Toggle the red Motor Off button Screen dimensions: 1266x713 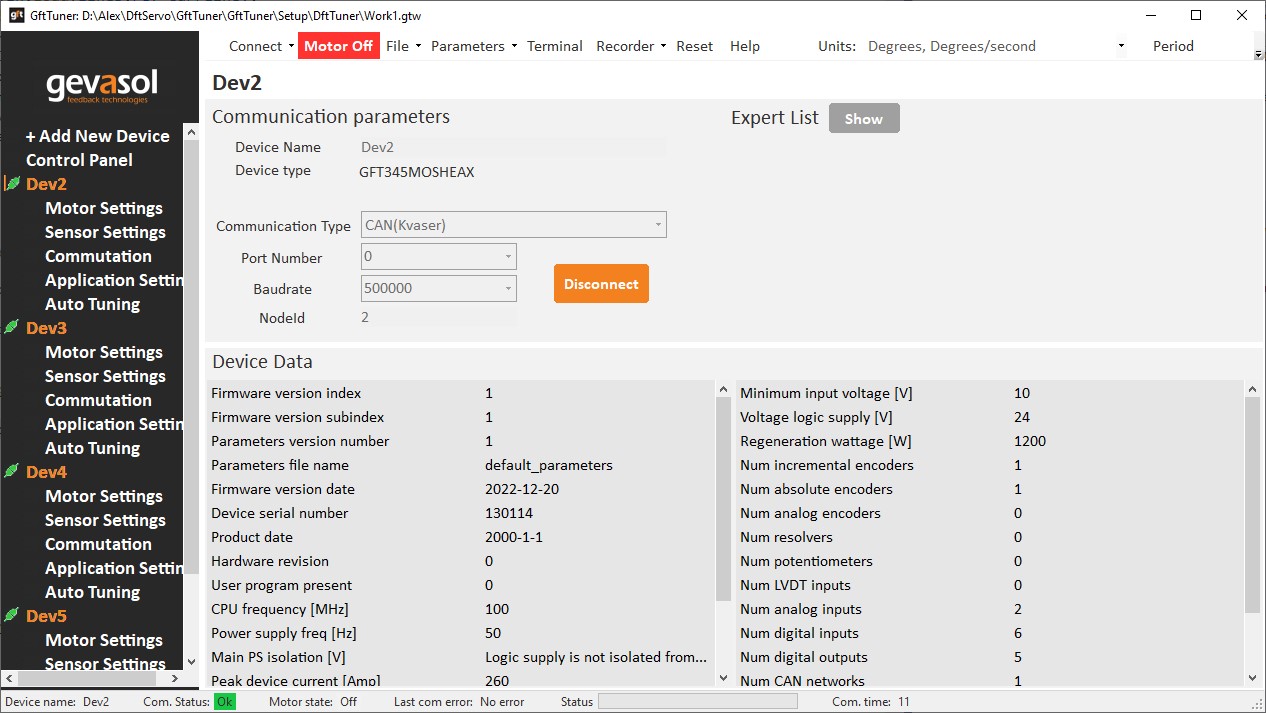338,46
